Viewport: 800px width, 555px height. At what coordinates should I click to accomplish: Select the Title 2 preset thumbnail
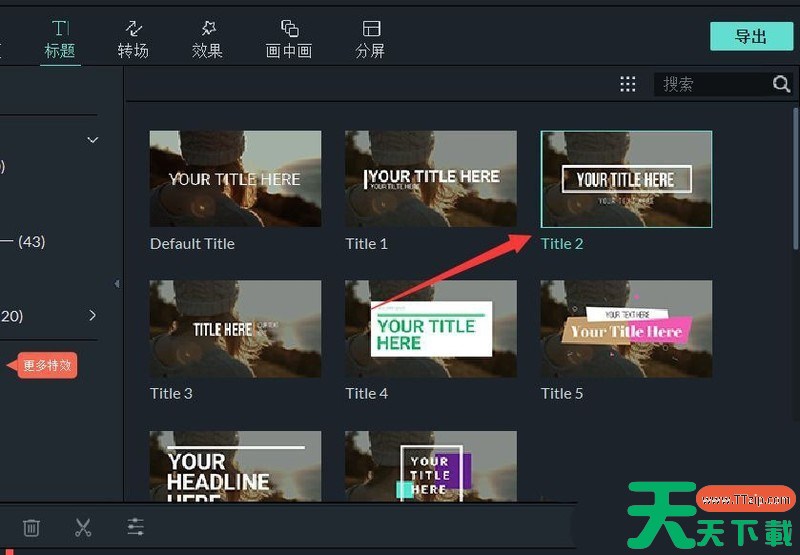click(626, 179)
